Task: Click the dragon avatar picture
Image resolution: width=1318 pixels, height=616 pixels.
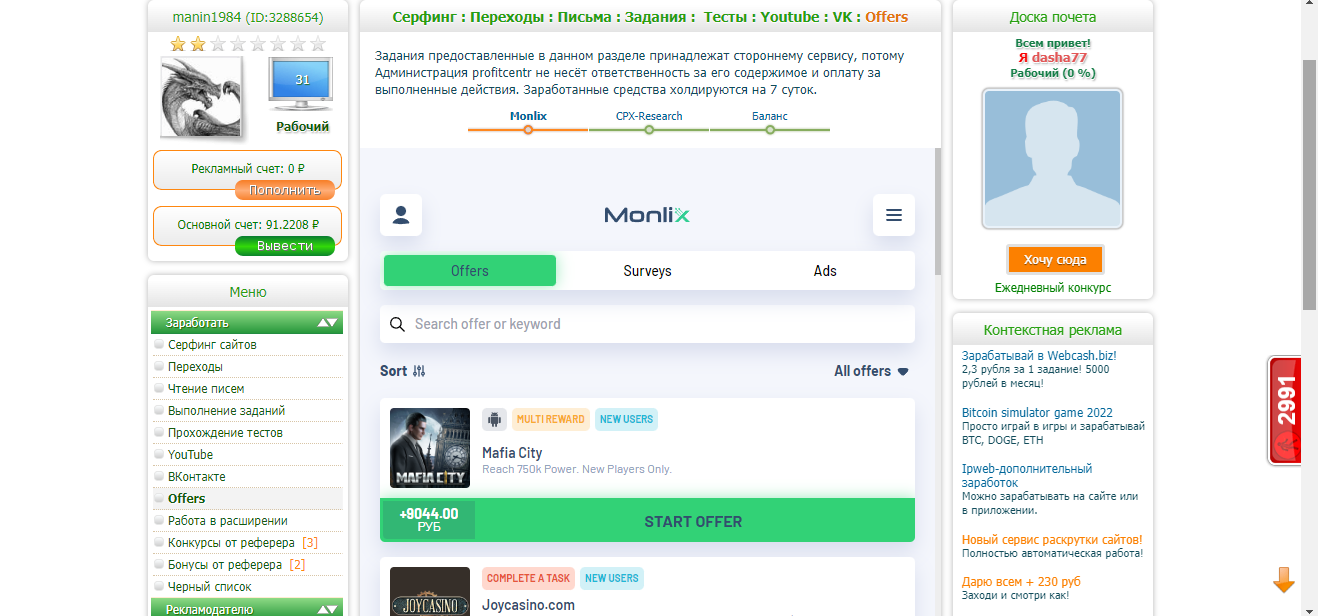Action: pos(201,97)
